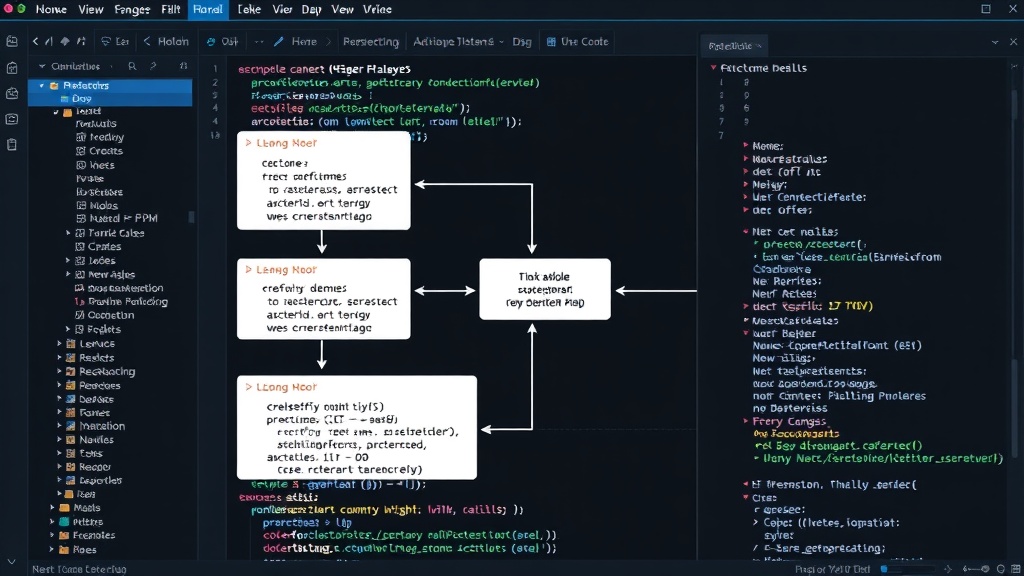Click the Nert Tiane Ceterdug status text
1024x576 pixels.
pos(79,569)
